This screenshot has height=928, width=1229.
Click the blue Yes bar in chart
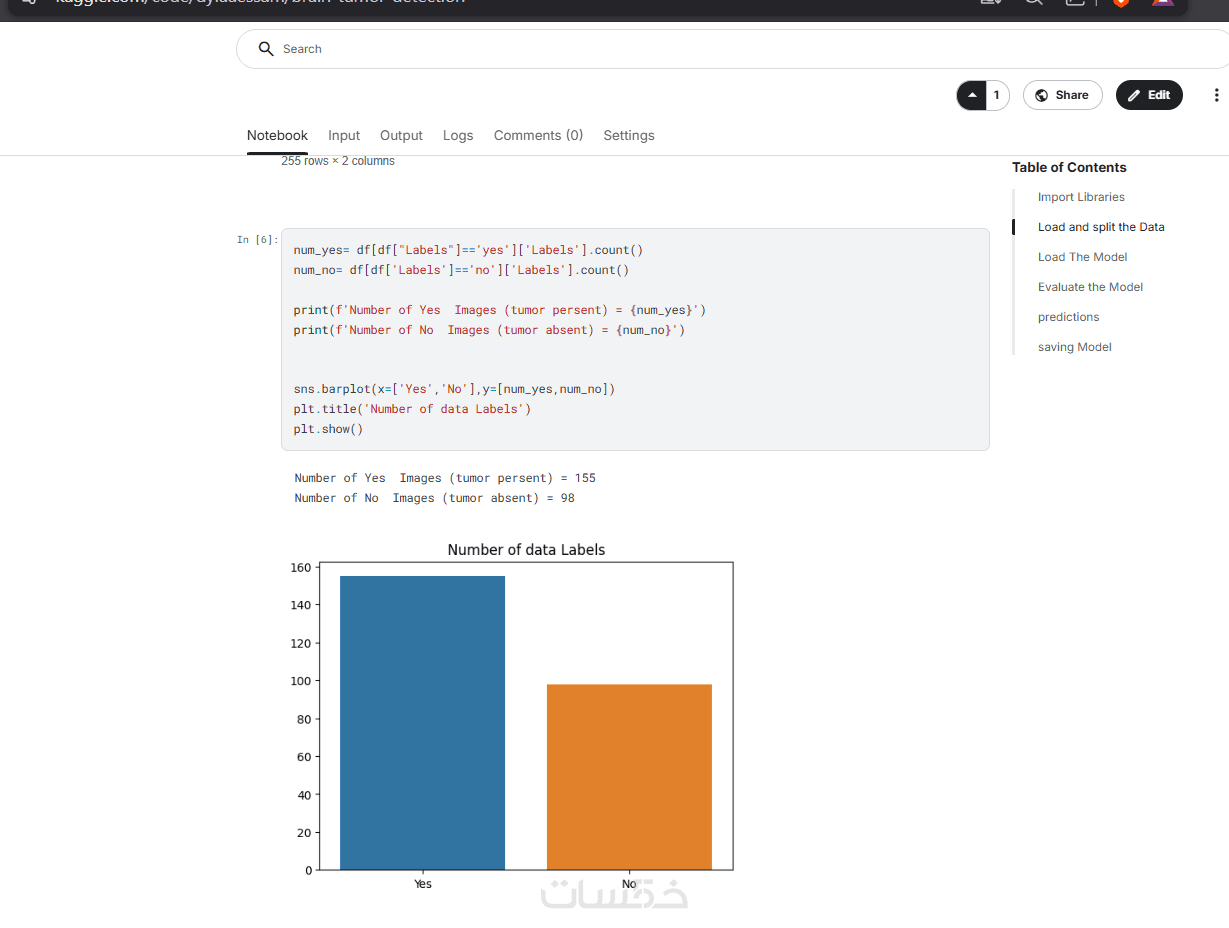(422, 722)
